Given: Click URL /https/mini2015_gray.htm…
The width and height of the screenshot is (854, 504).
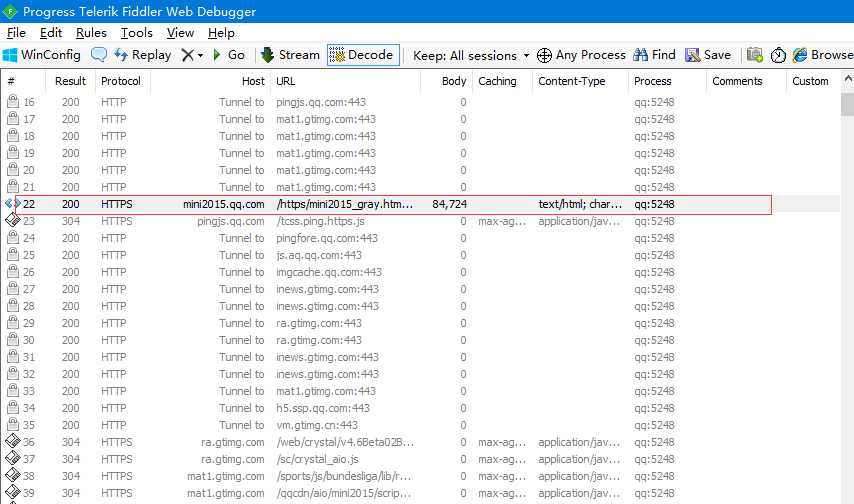Looking at the screenshot, I should click(x=345, y=204).
